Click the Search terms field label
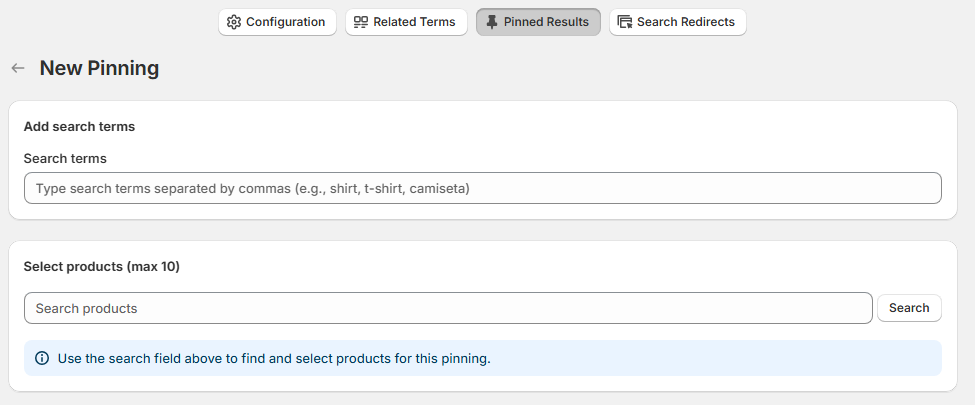 (65, 158)
